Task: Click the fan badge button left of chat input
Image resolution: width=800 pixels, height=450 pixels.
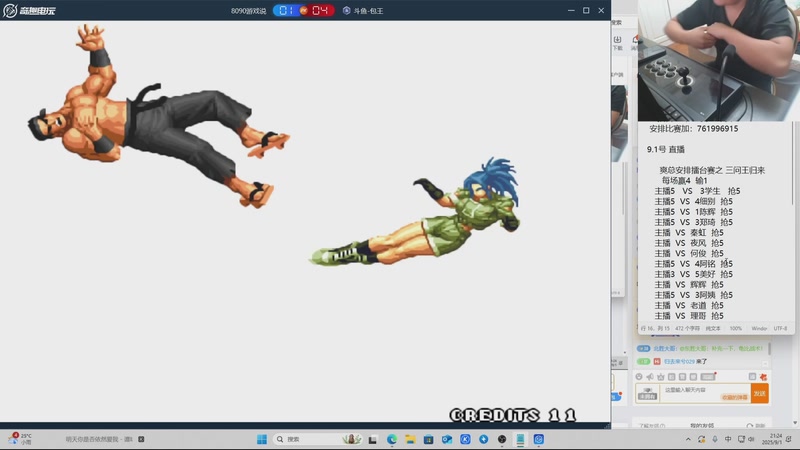Action: click(647, 393)
